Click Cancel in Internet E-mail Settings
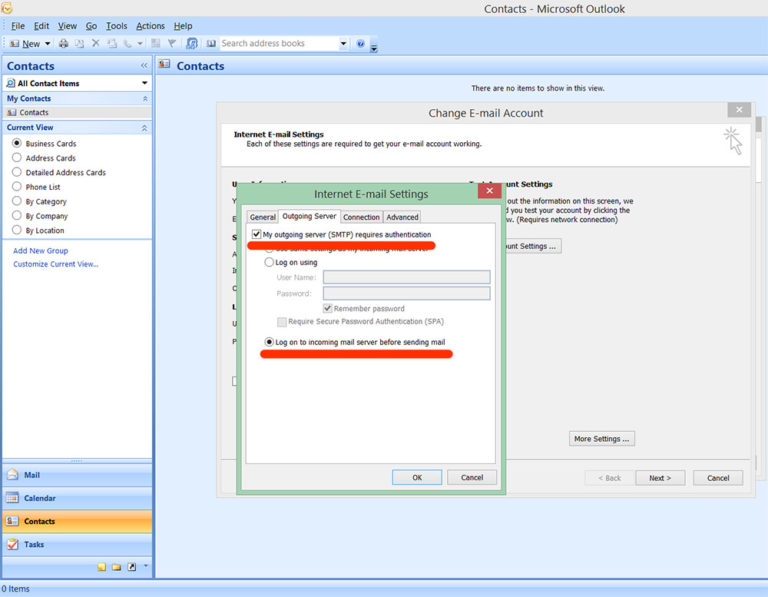Viewport: 768px width, 597px height. click(x=472, y=478)
